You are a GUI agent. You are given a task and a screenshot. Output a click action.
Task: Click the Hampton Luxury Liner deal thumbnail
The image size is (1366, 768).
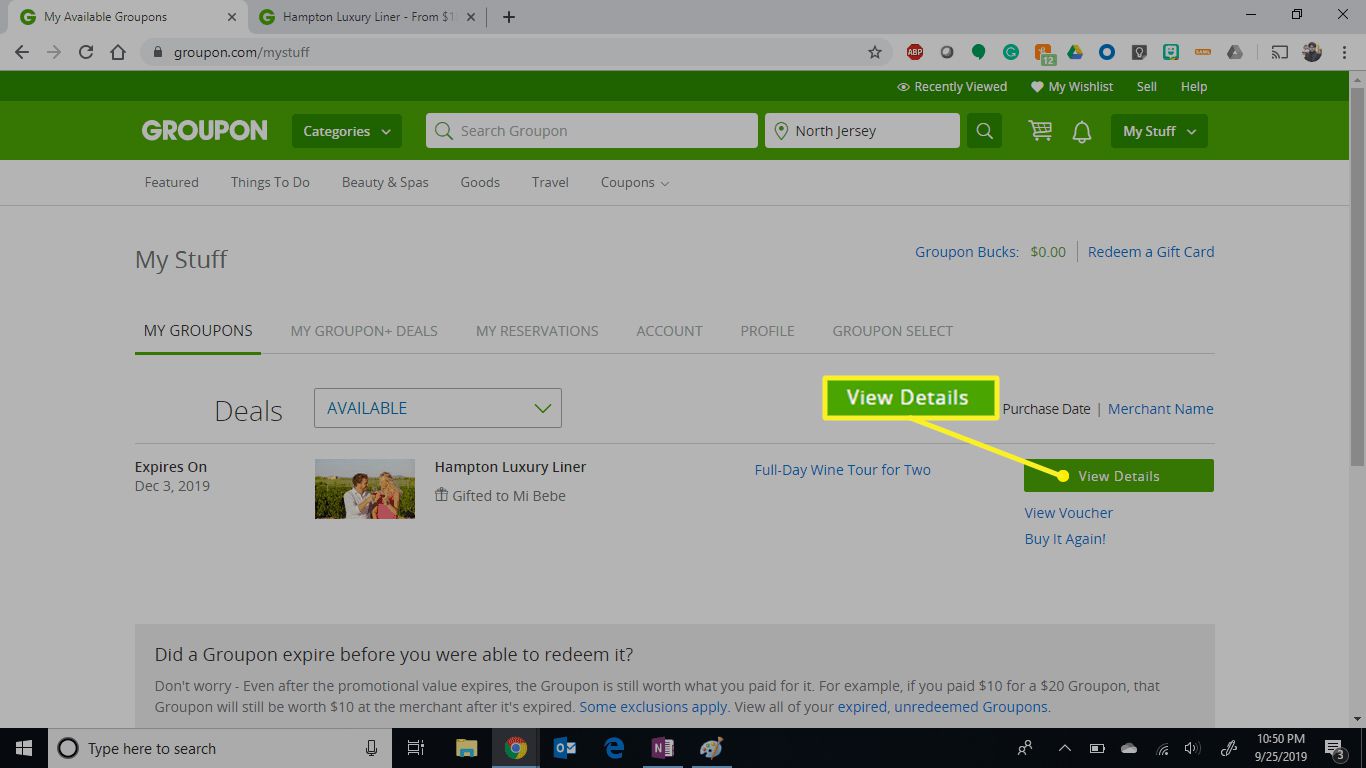(x=365, y=489)
